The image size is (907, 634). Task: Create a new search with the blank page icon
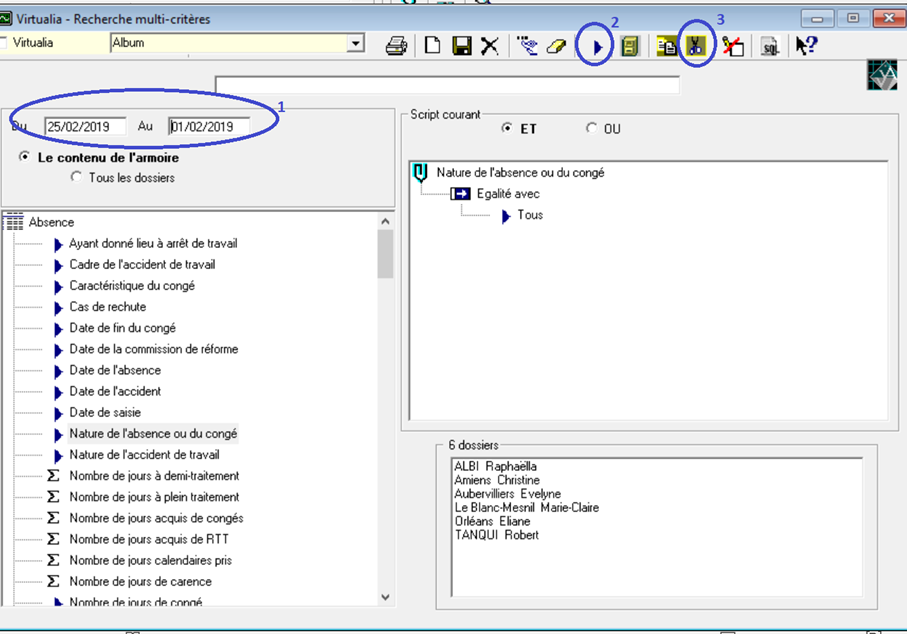tap(432, 46)
